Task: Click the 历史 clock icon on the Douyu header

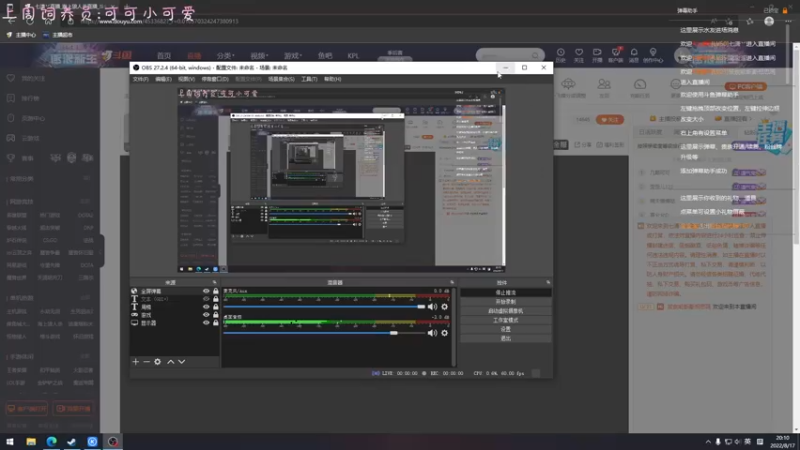Action: [561, 52]
